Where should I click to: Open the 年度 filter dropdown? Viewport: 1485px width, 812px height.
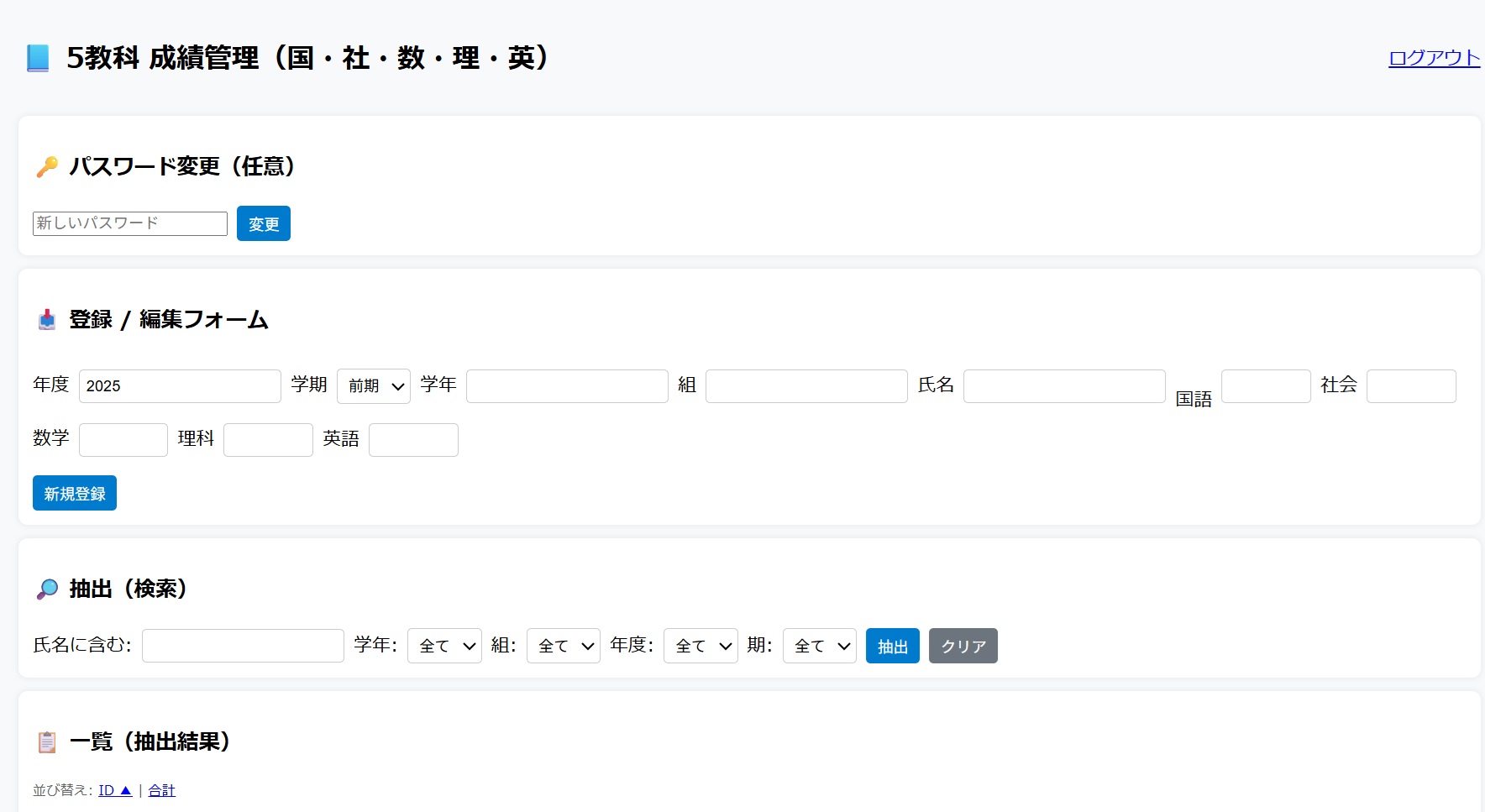(700, 646)
